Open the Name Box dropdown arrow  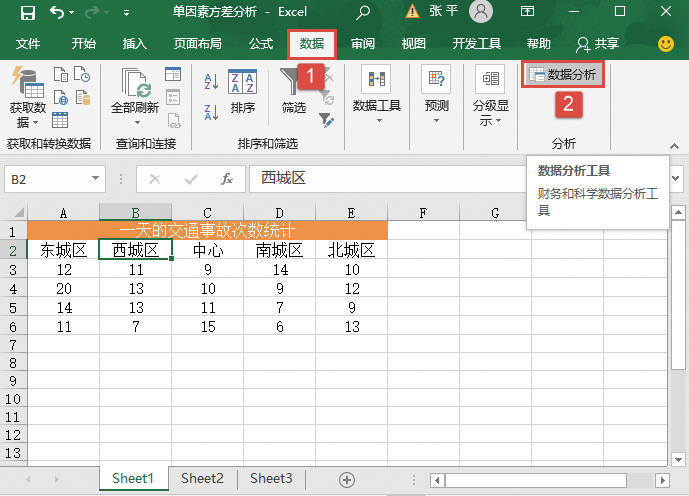coord(95,178)
